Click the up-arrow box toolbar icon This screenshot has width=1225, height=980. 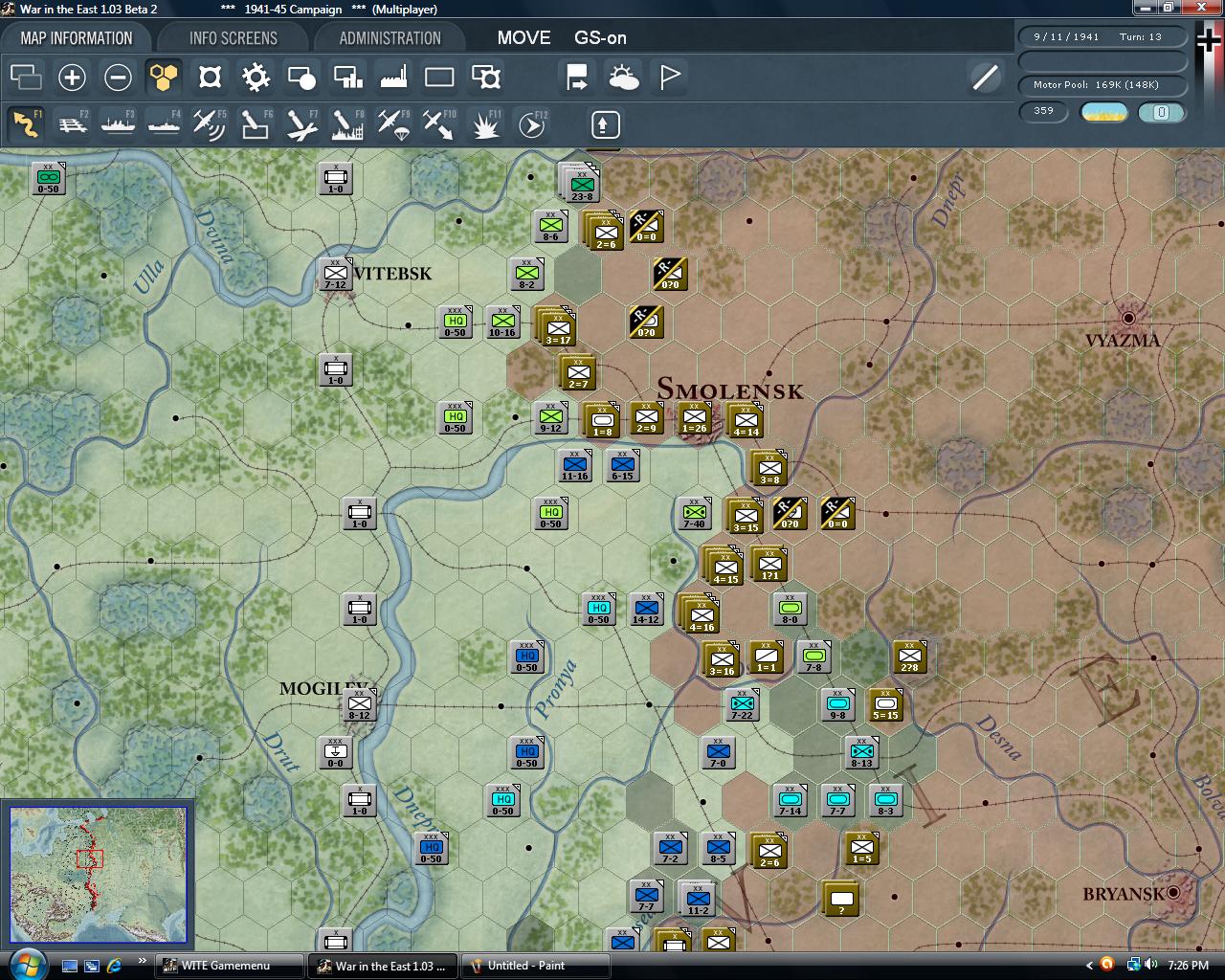point(604,124)
